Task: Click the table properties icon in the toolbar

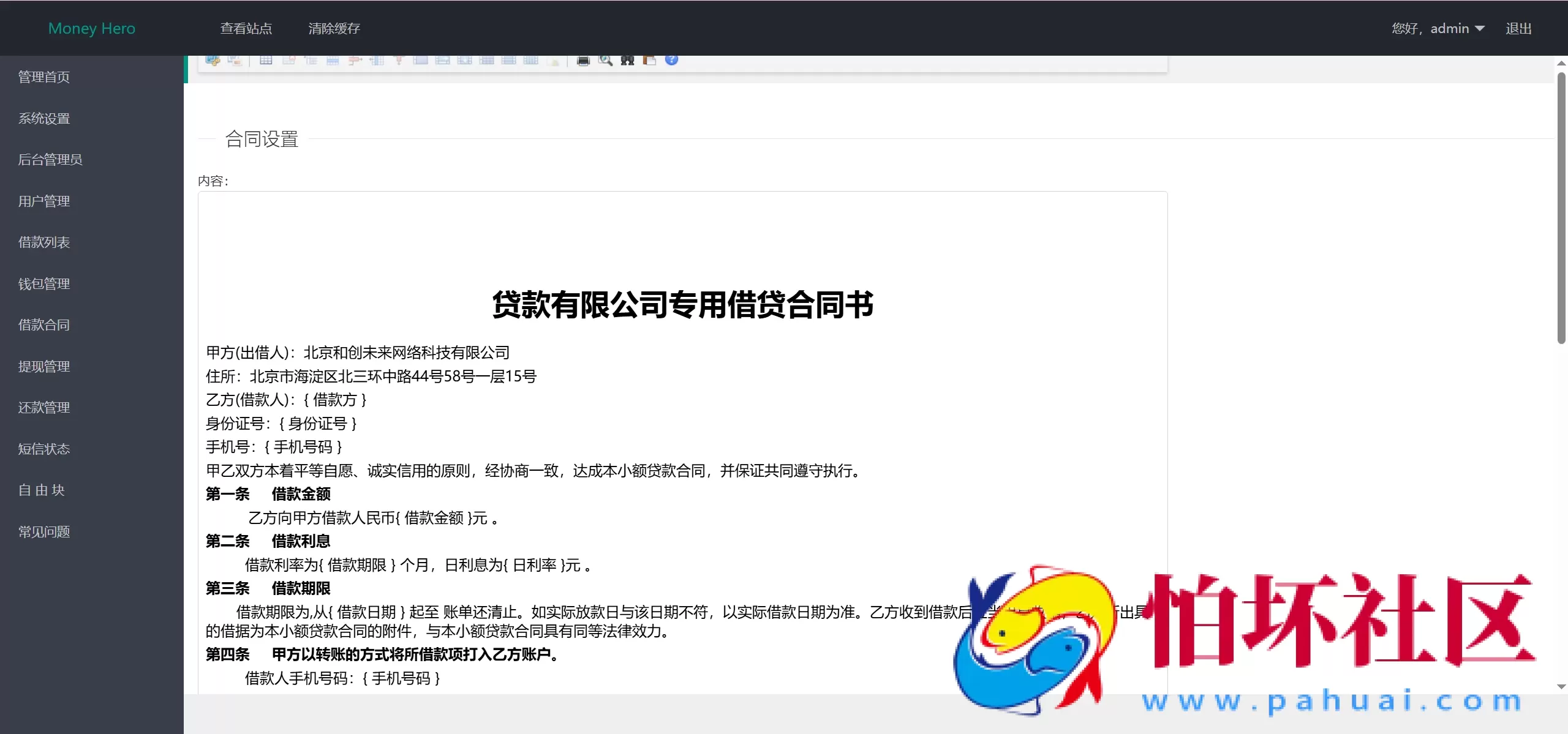Action: click(x=311, y=60)
